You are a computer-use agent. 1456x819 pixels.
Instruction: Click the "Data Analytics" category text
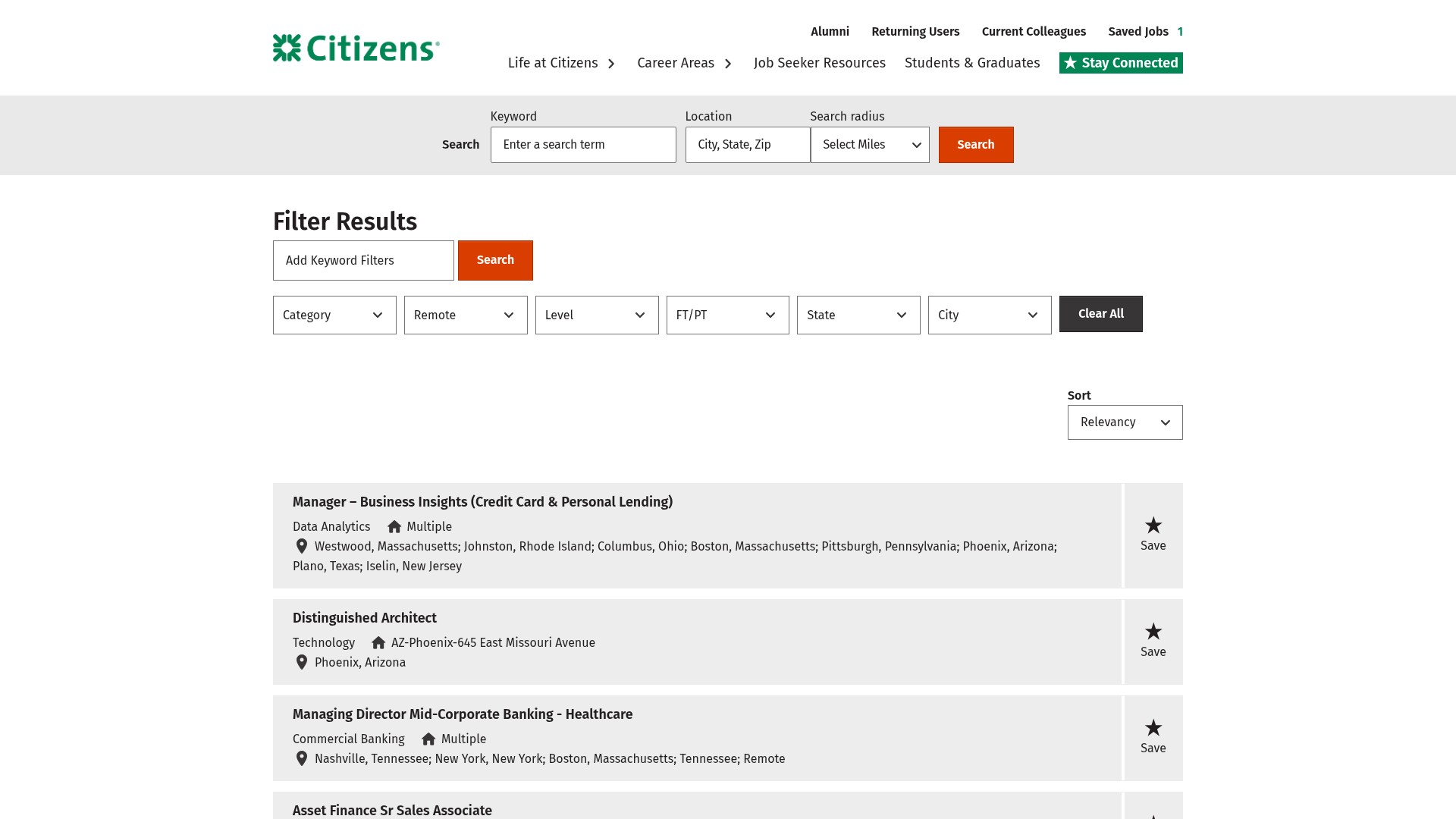click(x=331, y=527)
